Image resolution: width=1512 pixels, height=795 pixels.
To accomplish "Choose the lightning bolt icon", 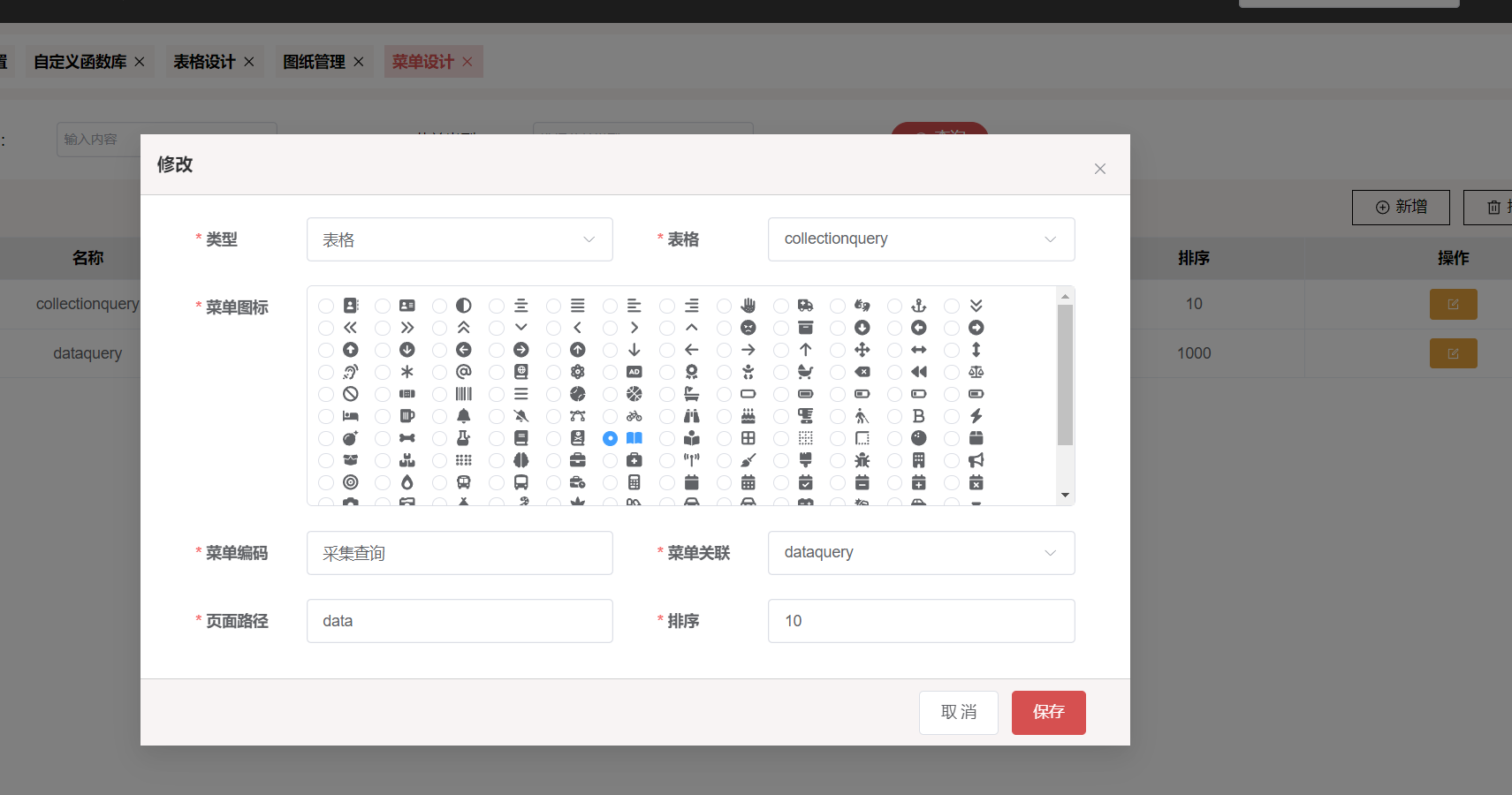I will 976,416.
